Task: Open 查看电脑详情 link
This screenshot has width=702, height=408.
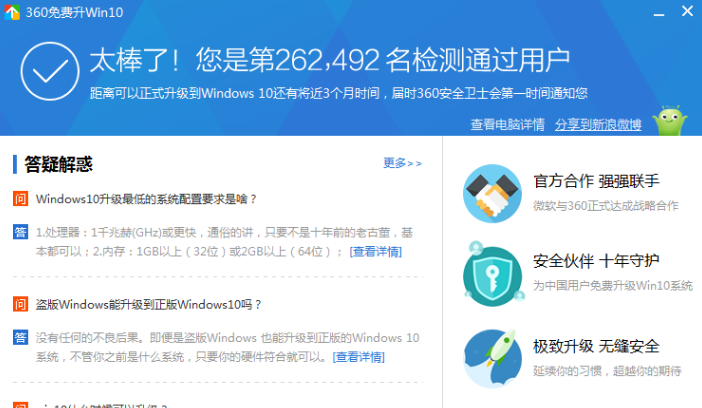Action: point(508,124)
